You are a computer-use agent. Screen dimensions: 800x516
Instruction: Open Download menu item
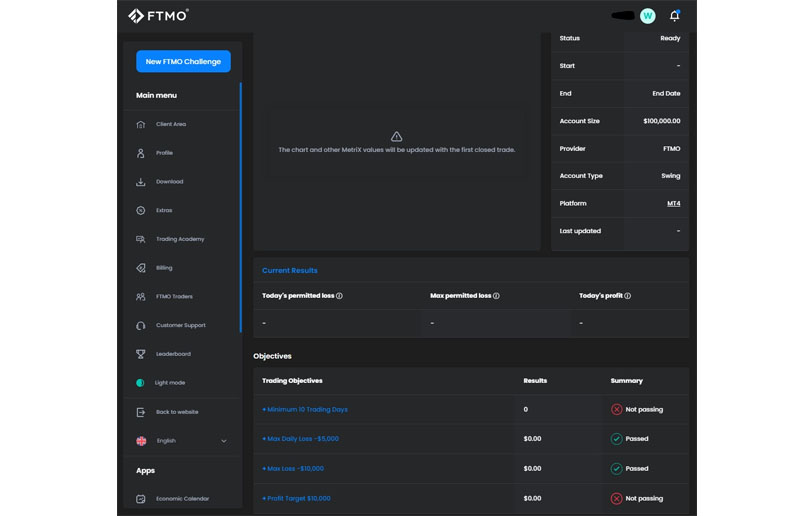point(169,181)
